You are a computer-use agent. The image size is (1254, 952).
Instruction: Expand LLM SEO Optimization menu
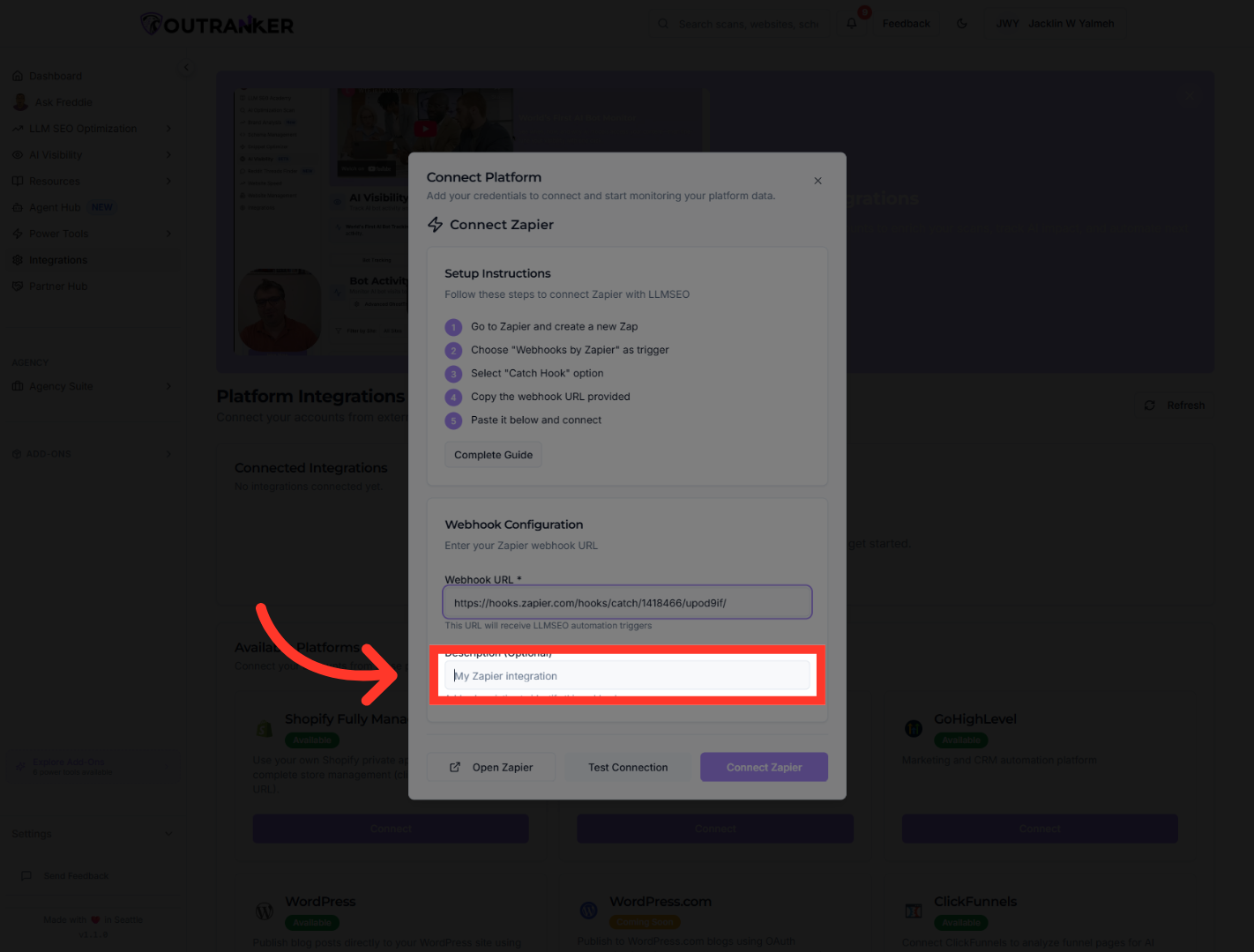(x=168, y=129)
